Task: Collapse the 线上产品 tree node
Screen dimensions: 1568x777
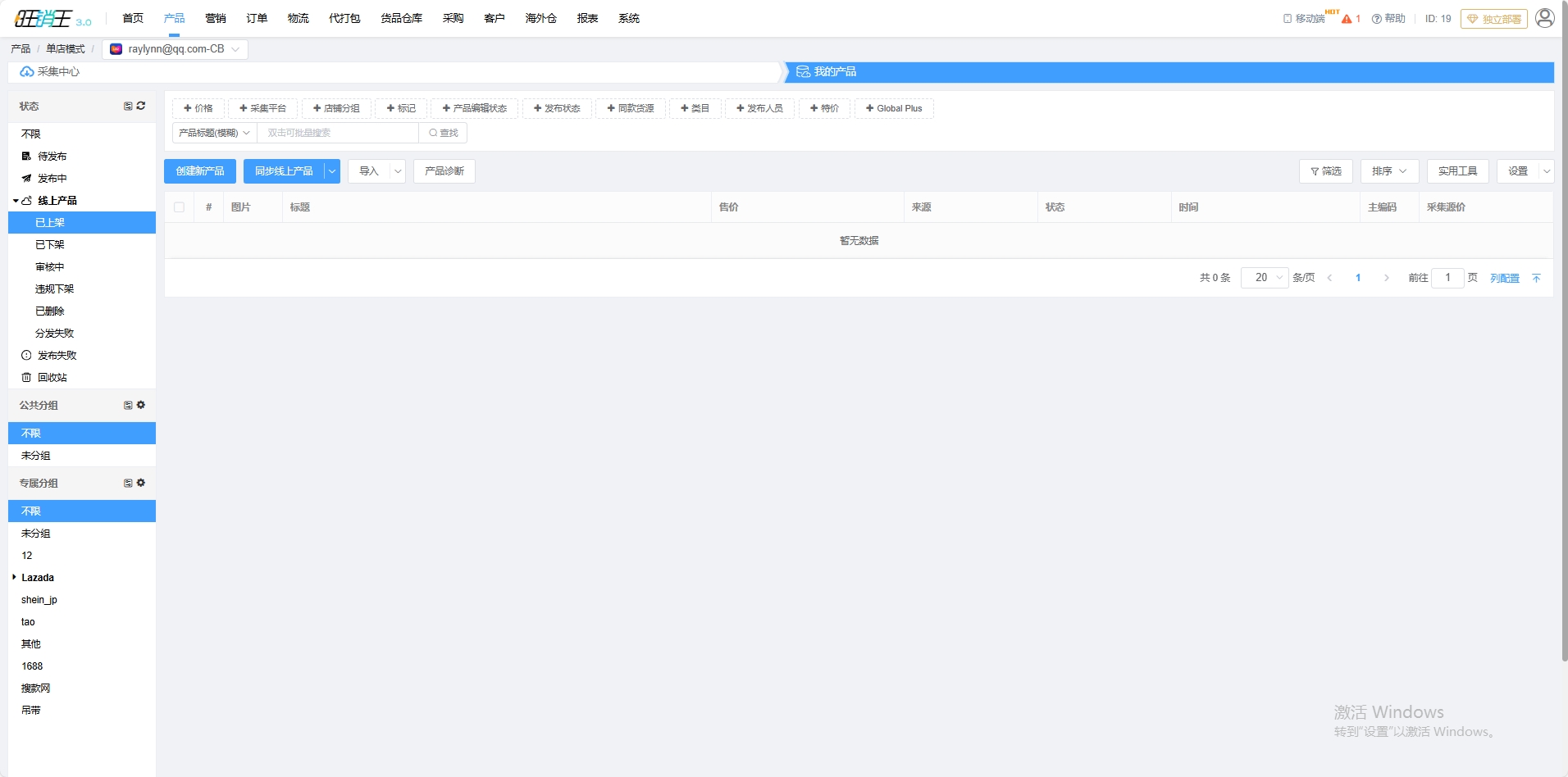Action: click(x=16, y=201)
